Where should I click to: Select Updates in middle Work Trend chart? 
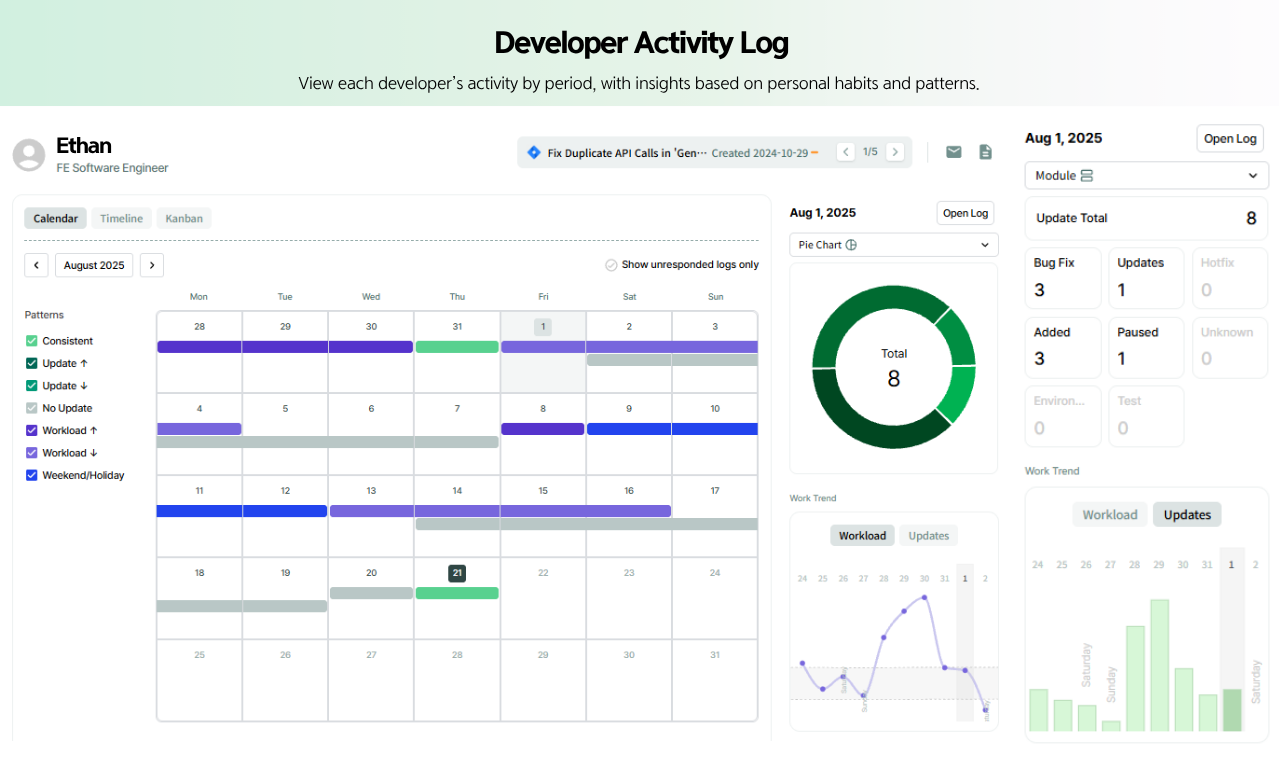928,536
